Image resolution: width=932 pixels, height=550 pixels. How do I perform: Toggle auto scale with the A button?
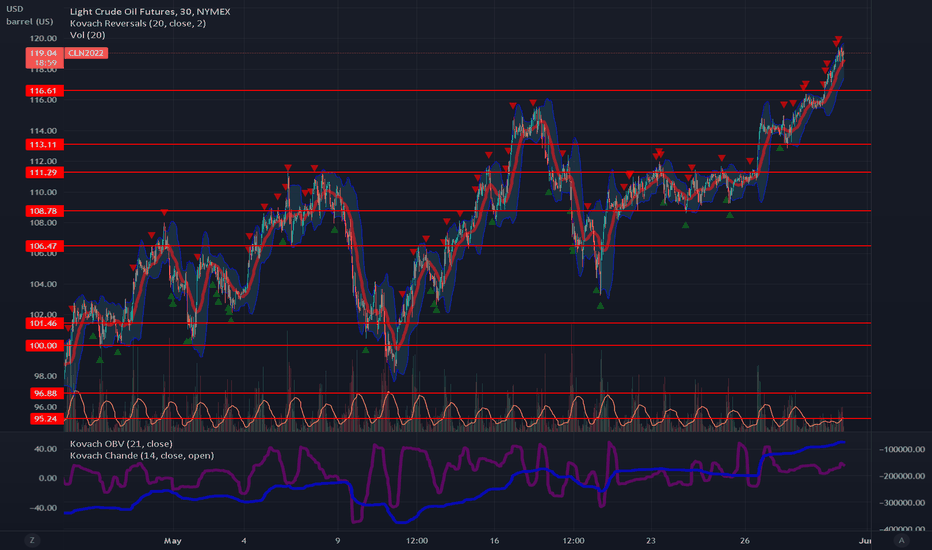[x=901, y=540]
